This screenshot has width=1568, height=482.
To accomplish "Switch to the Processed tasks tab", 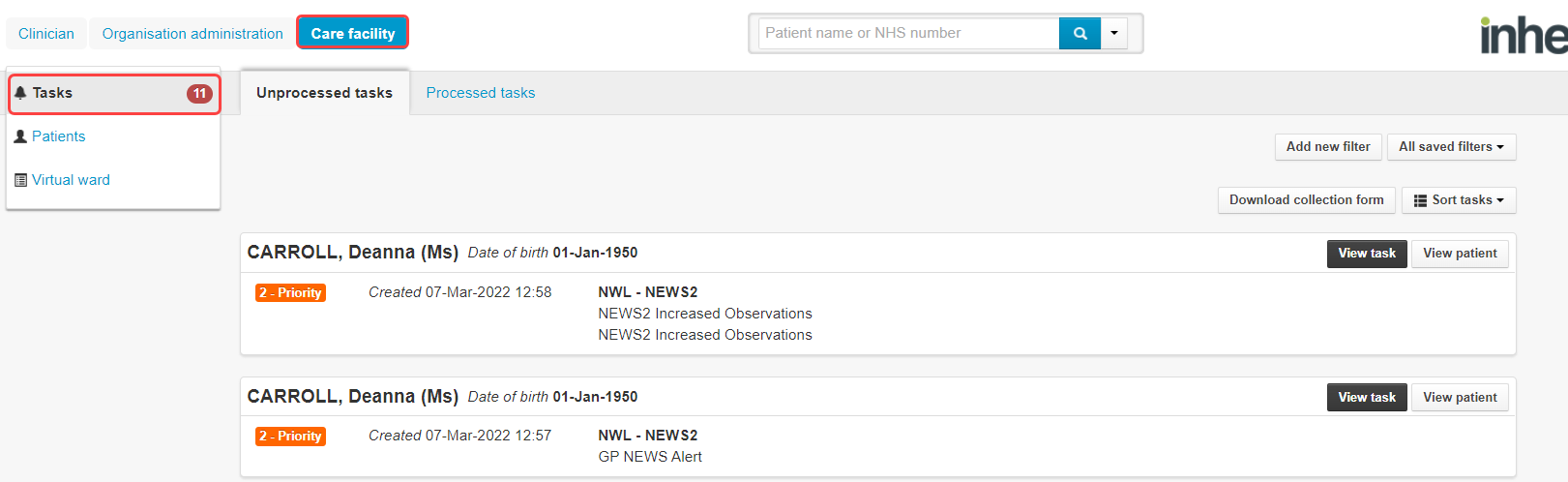I will (x=481, y=93).
